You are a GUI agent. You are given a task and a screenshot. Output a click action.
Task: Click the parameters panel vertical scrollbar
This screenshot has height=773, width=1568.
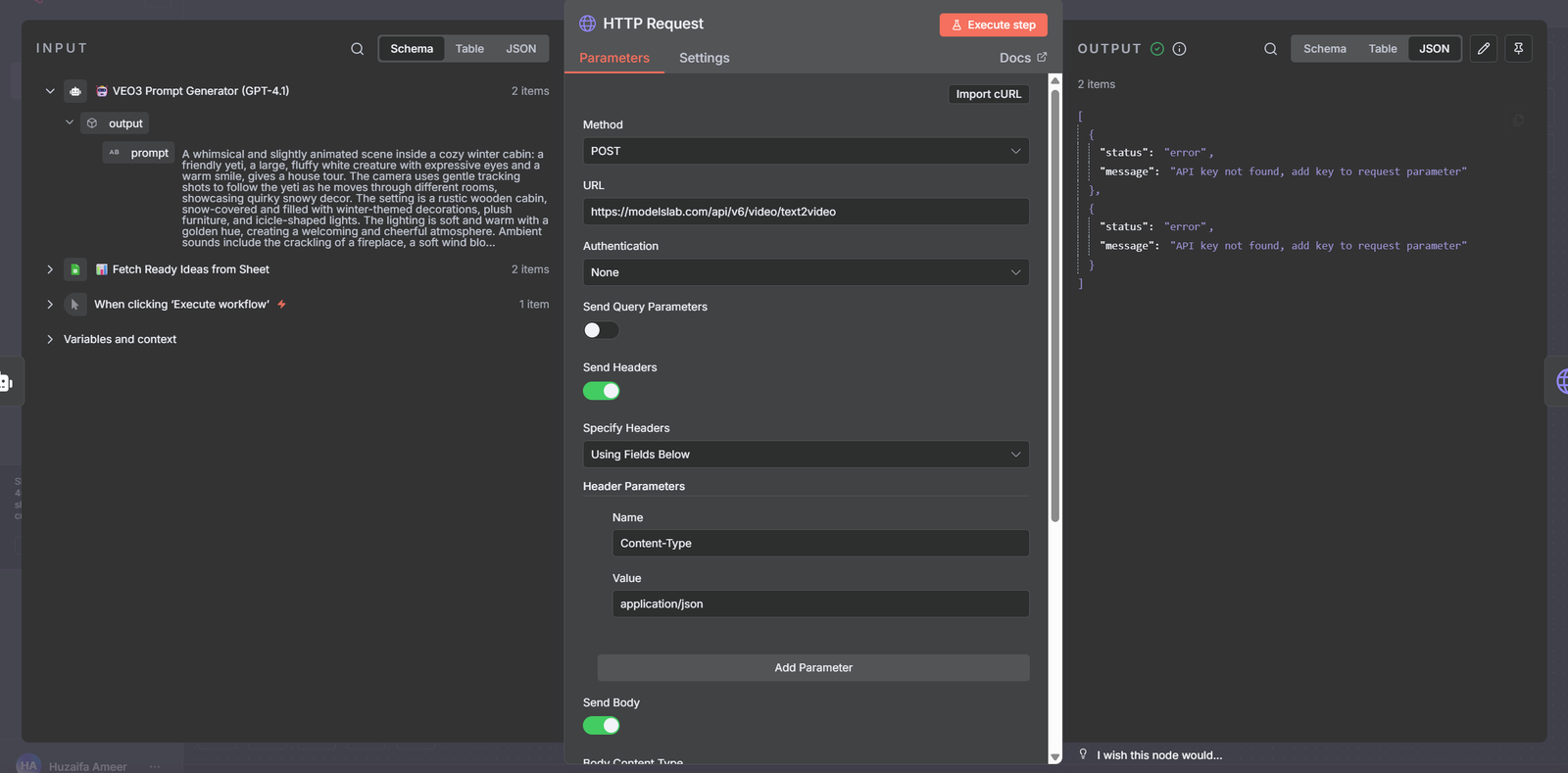[x=1055, y=306]
